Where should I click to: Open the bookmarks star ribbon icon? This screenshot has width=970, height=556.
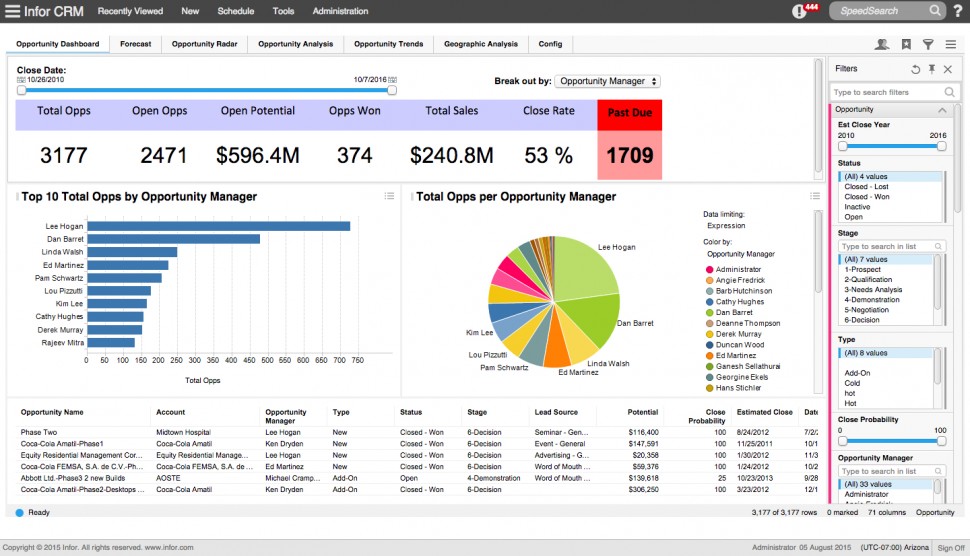(x=906, y=44)
